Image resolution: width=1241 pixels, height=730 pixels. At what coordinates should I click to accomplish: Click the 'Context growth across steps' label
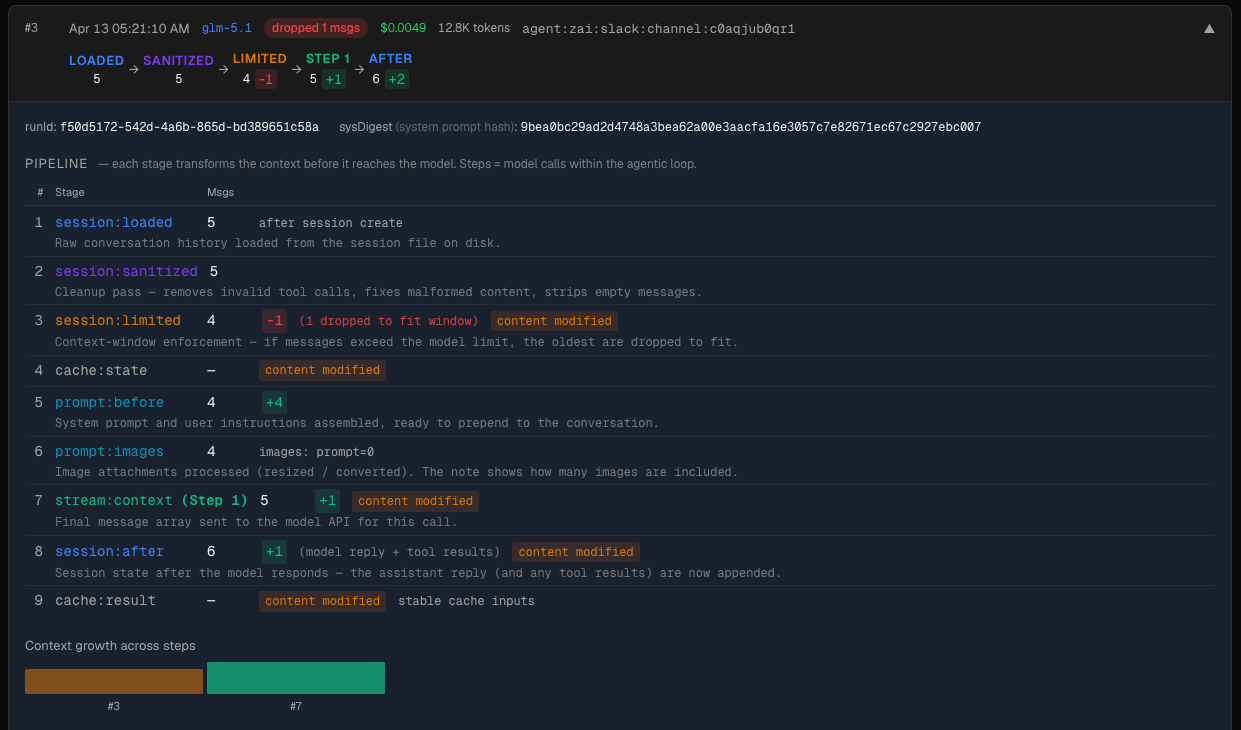pos(110,645)
